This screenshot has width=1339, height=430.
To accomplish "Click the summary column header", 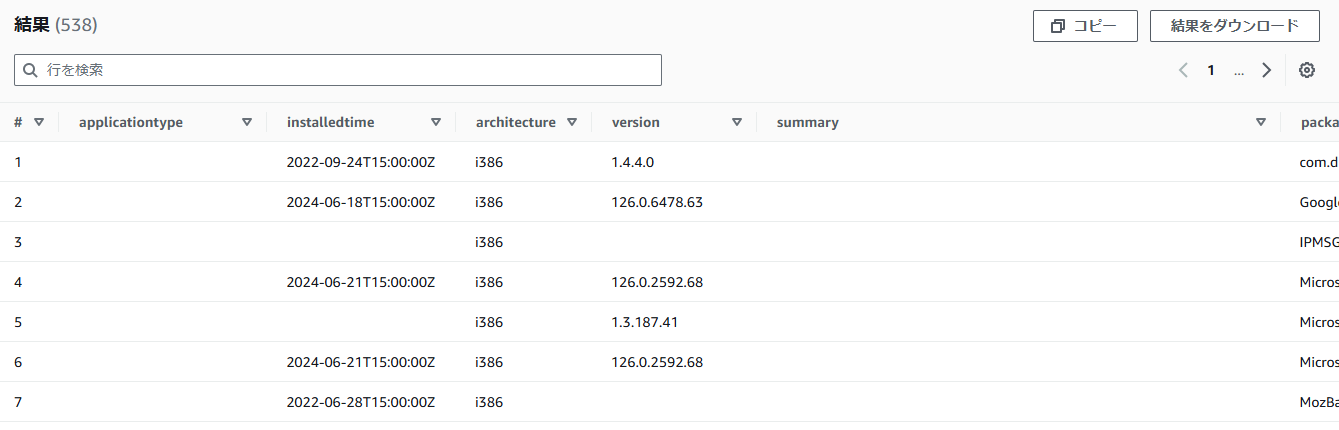I will tap(808, 122).
